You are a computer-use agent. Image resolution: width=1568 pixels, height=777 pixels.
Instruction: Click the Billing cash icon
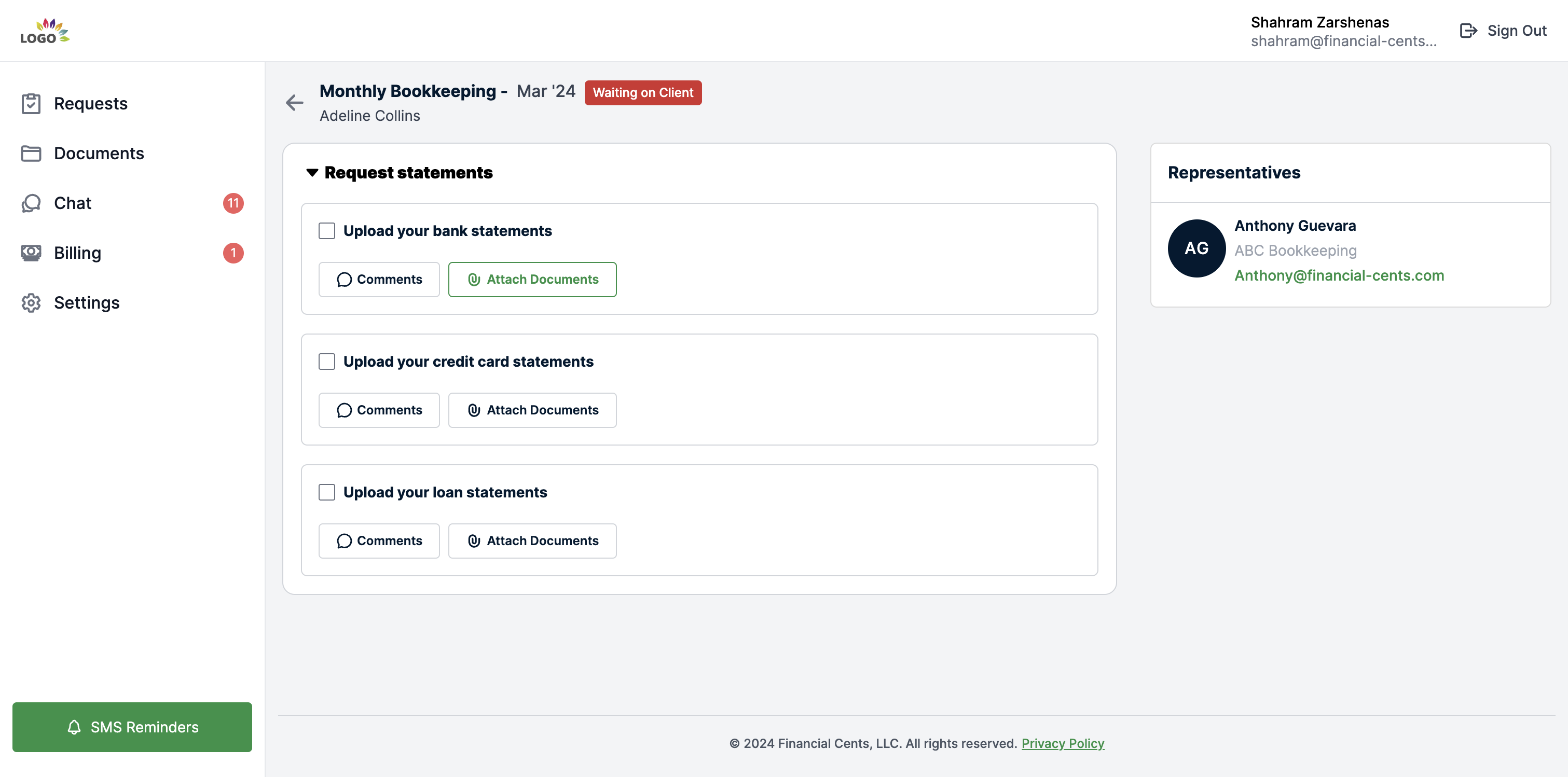pyautogui.click(x=31, y=253)
